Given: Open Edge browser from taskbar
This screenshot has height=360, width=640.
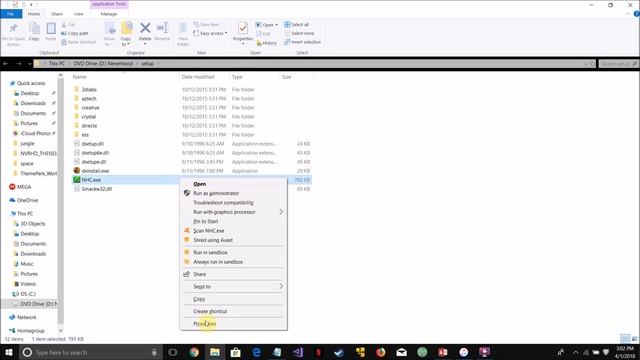Looking at the screenshot, I should click(x=256, y=352).
